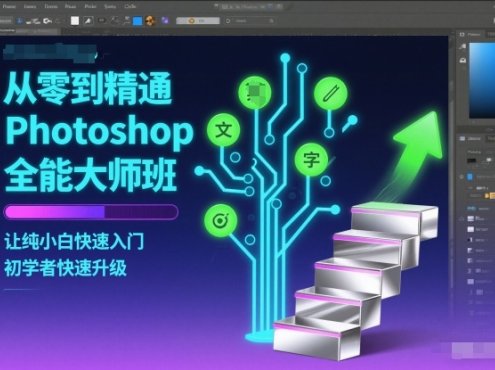The height and width of the screenshot is (370, 495).
Task: Click the green 文 circle on the canvas
Action: 224,130
